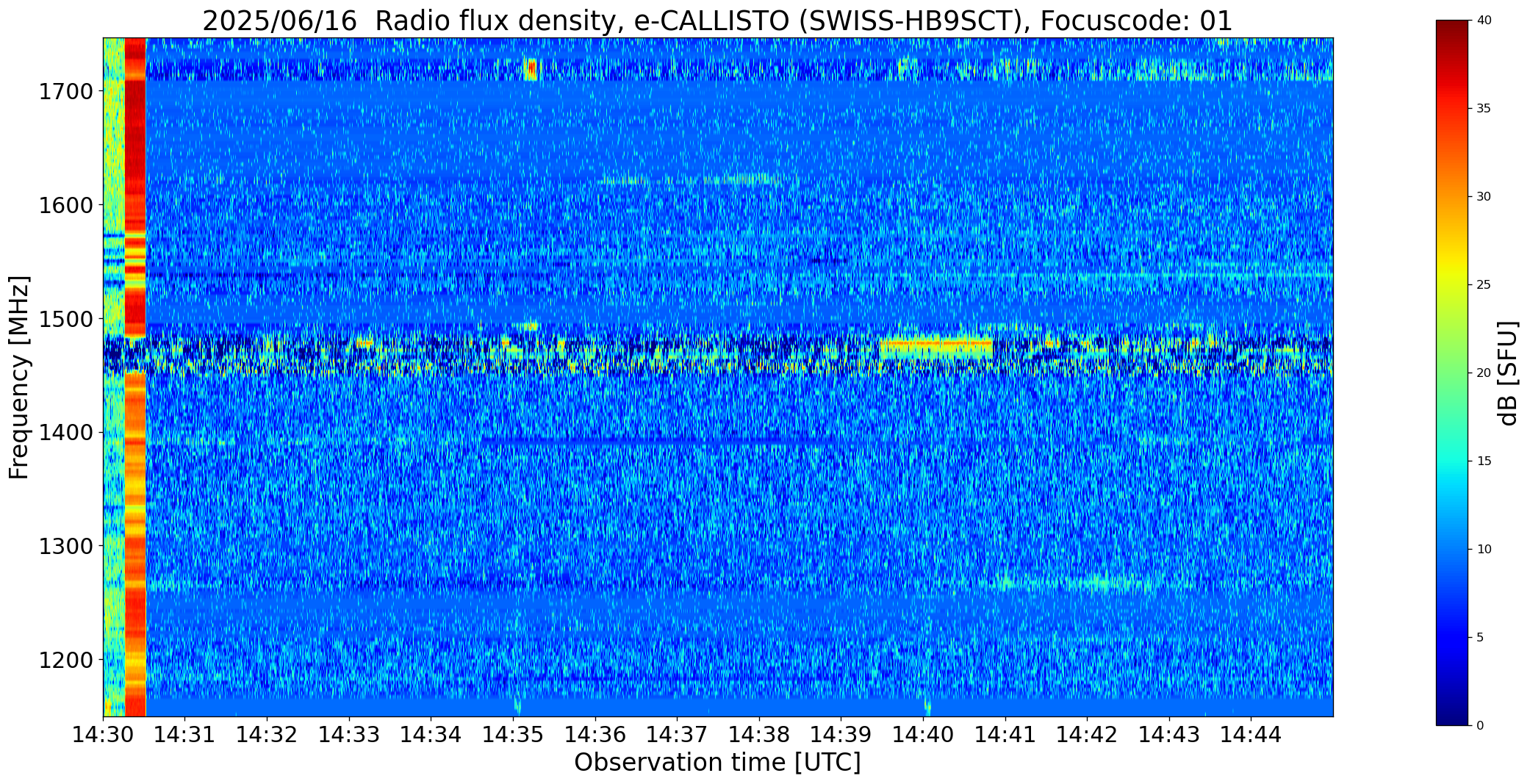This screenshot has height=784, width=1530.
Task: Click the colorbar tick label 15
Action: pos(1484,461)
